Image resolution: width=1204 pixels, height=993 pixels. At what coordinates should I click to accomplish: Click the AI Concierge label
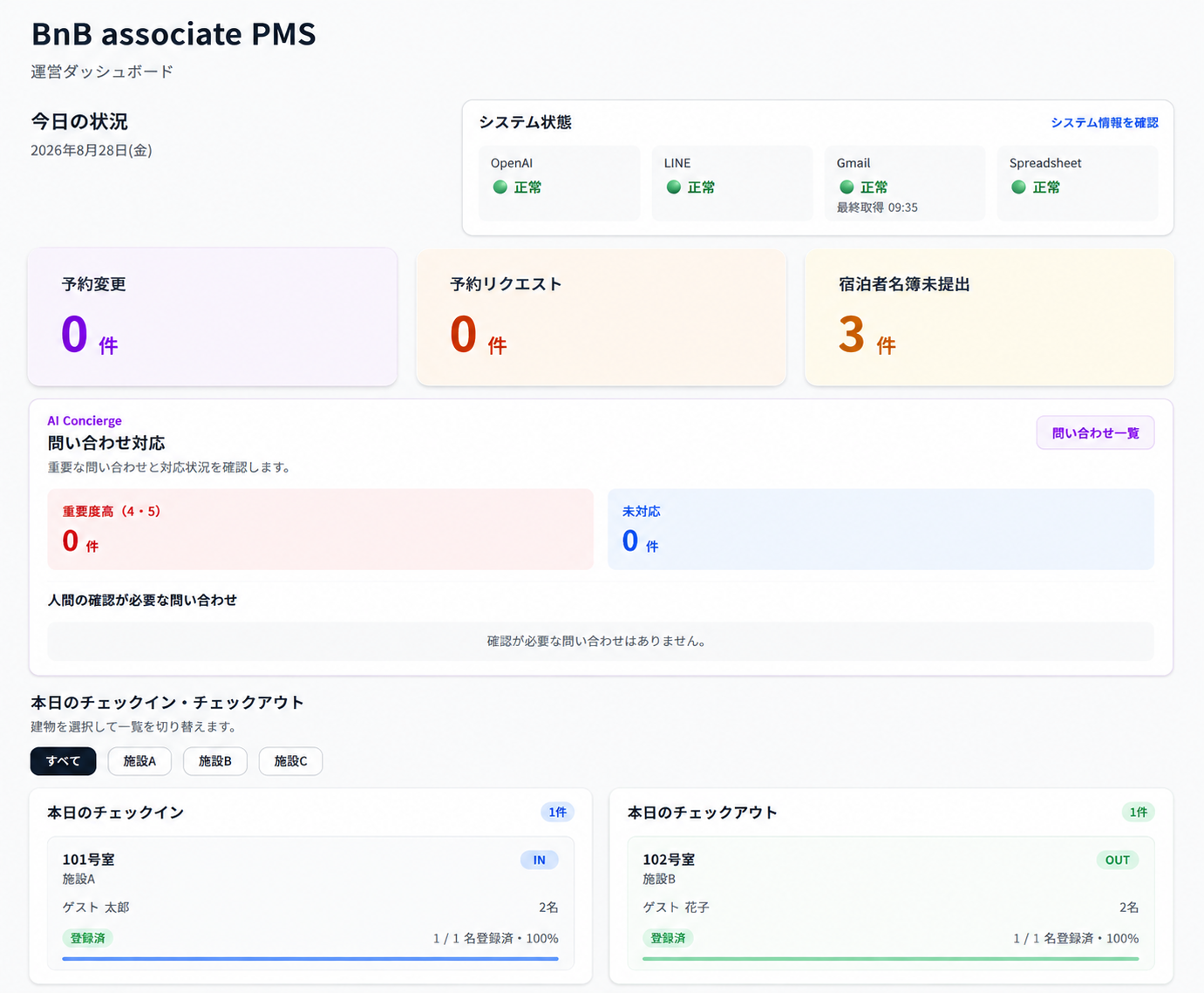85,421
